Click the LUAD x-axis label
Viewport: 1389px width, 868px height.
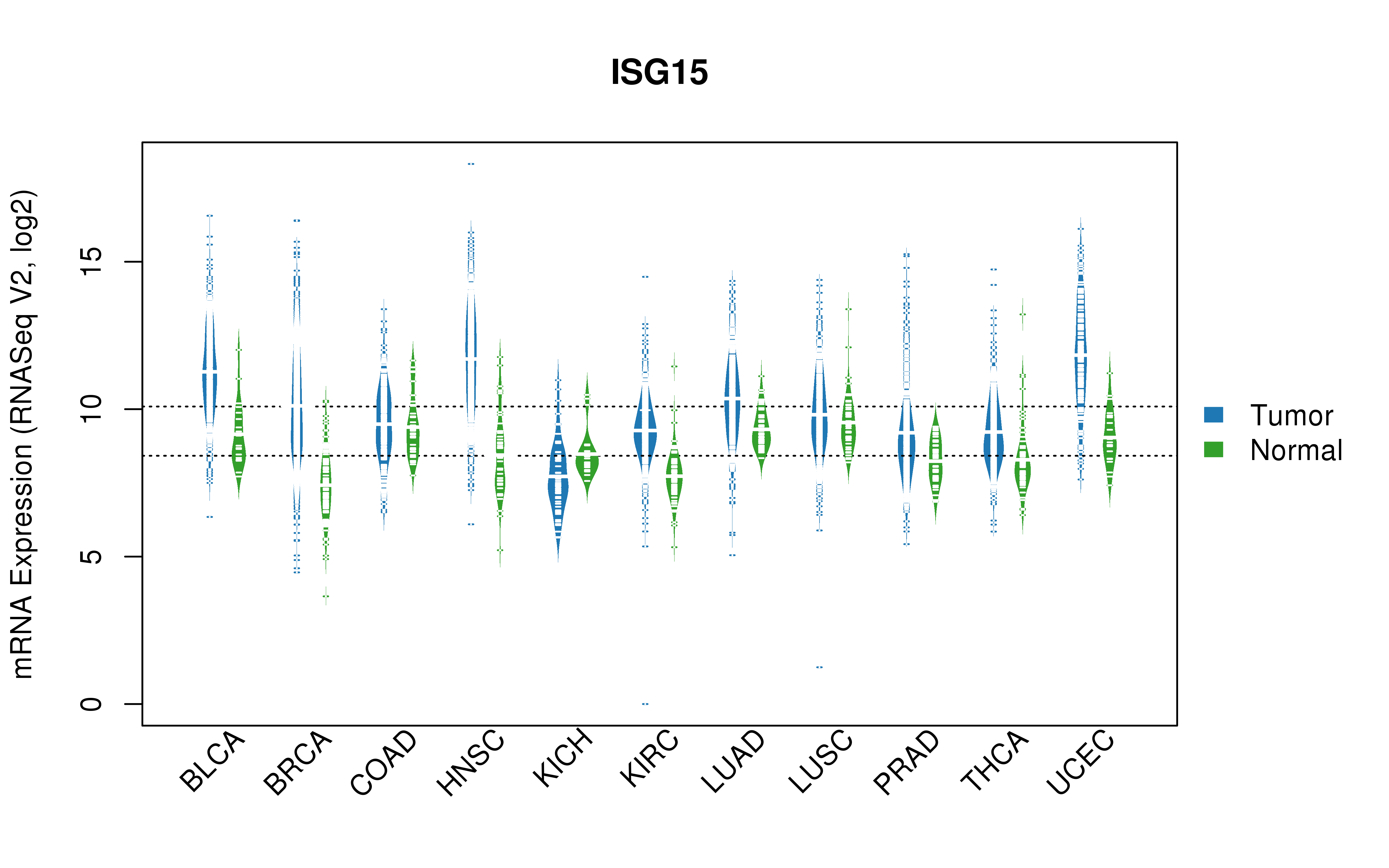pos(734,761)
